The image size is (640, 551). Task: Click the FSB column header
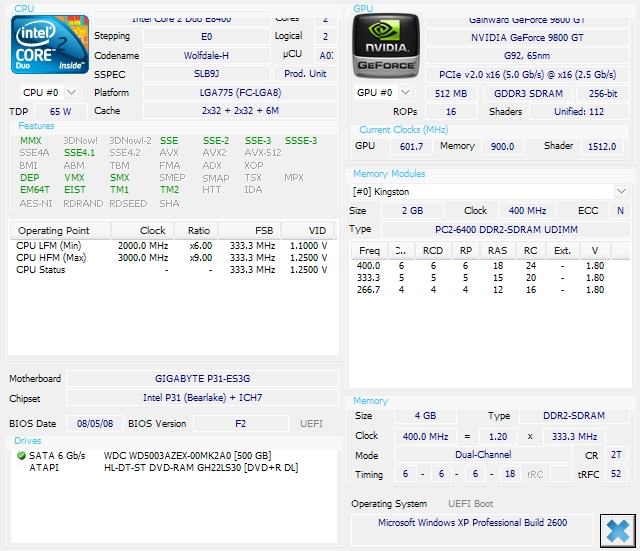[x=249, y=231]
